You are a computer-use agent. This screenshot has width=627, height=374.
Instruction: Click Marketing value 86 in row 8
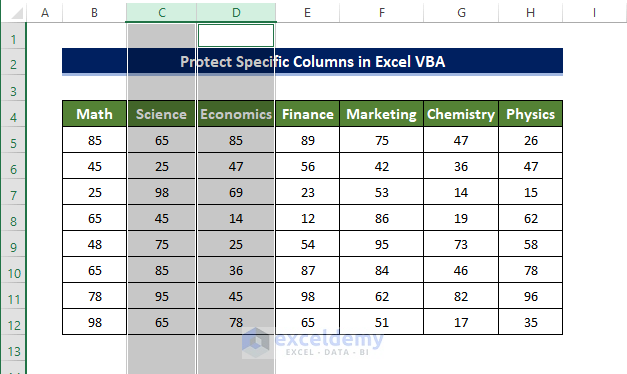click(381, 218)
